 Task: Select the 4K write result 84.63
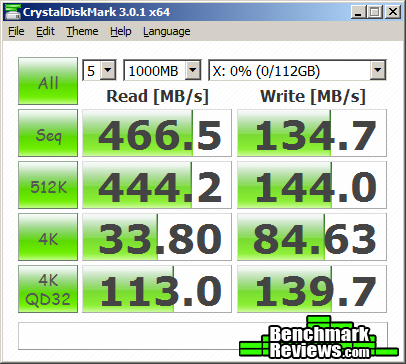[312, 237]
